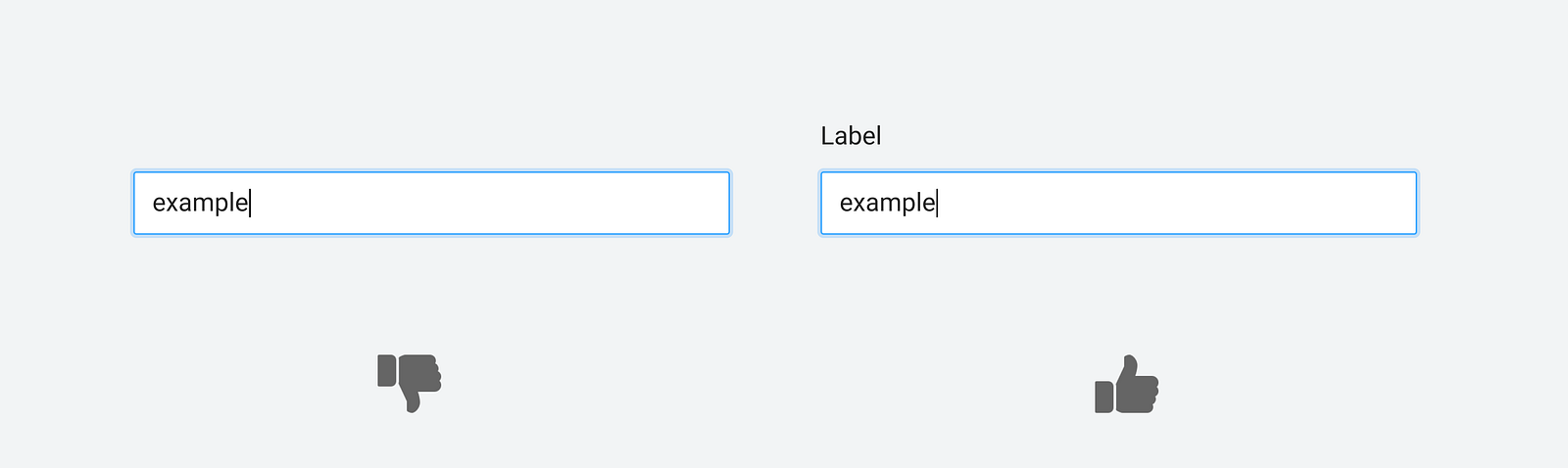Screen dimensions: 1568x468
Task: Click the start of the left input's text
Action: click(154, 204)
